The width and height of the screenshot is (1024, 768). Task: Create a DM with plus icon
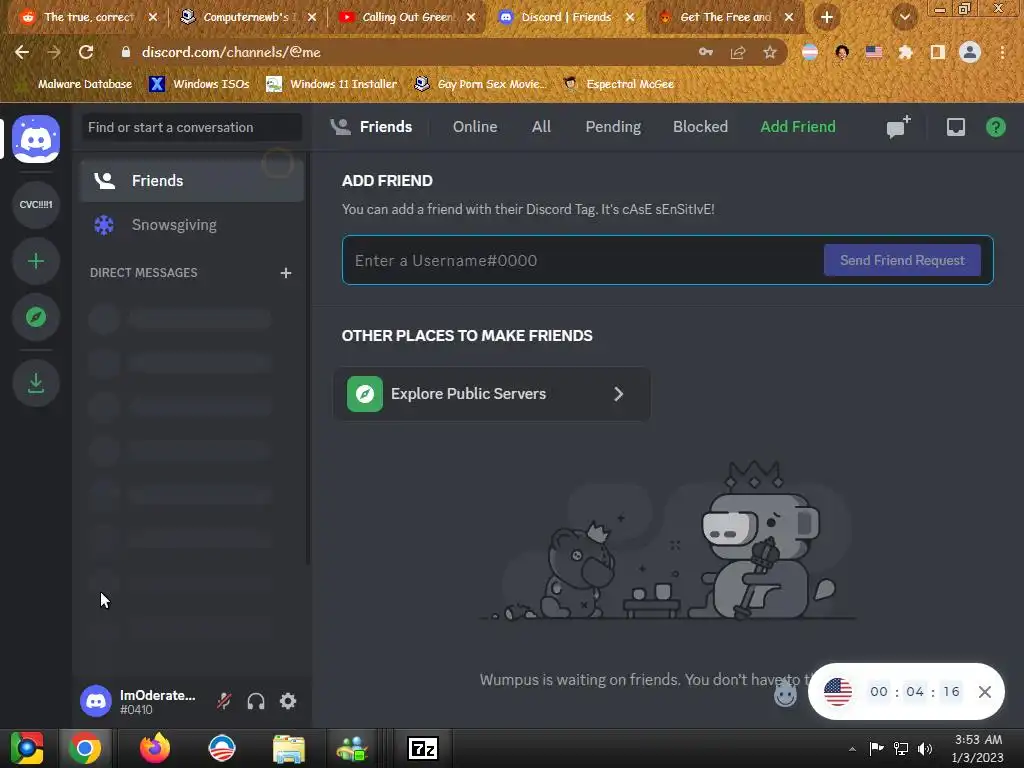point(285,273)
